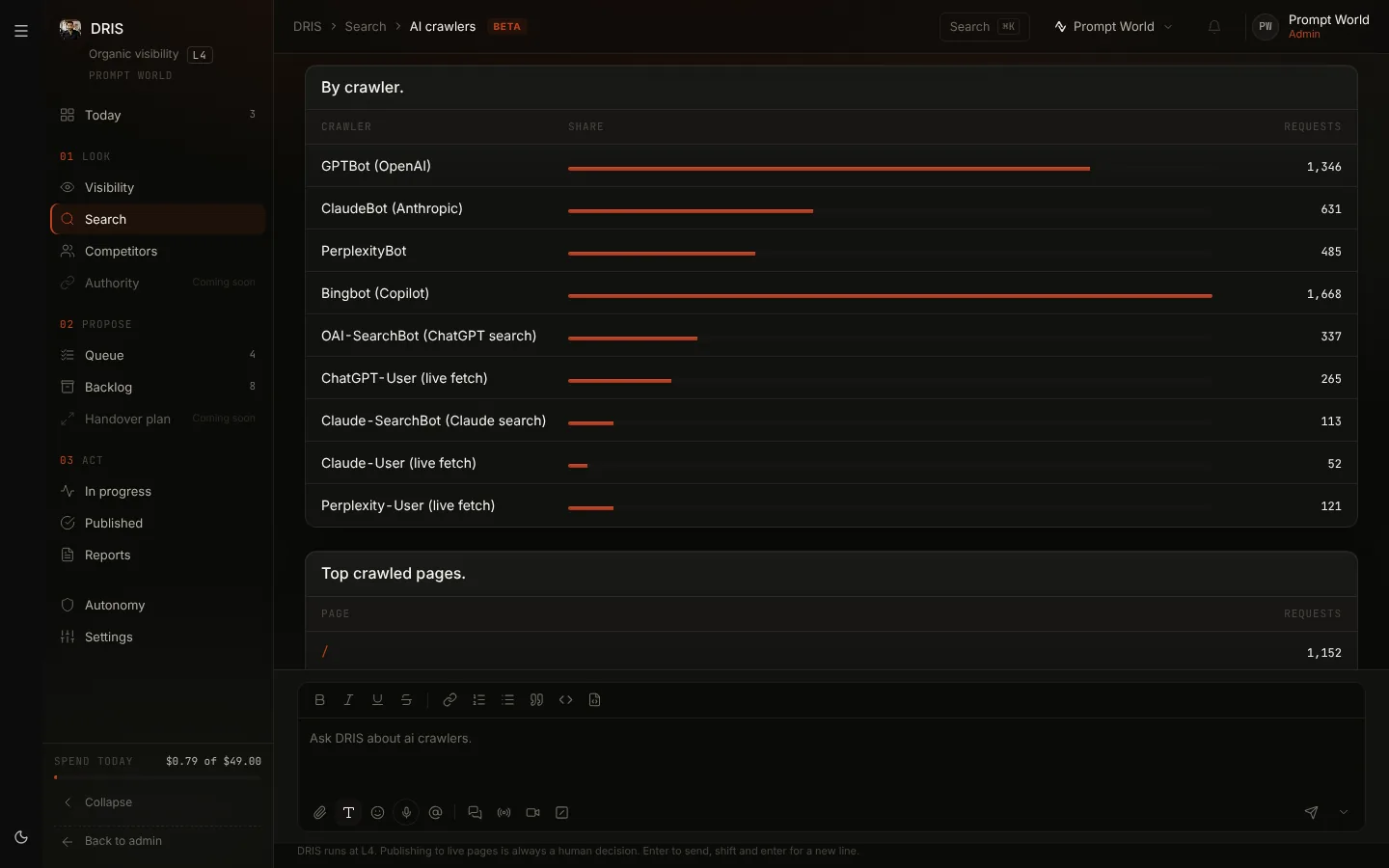Toggle the text formatting toolbar (T icon)

[349, 813]
